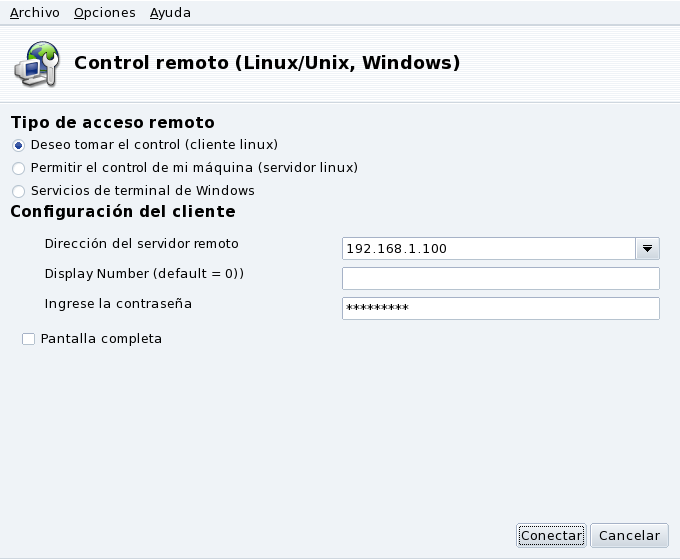
Task: Open the Archivo menu
Action: (x=35, y=13)
